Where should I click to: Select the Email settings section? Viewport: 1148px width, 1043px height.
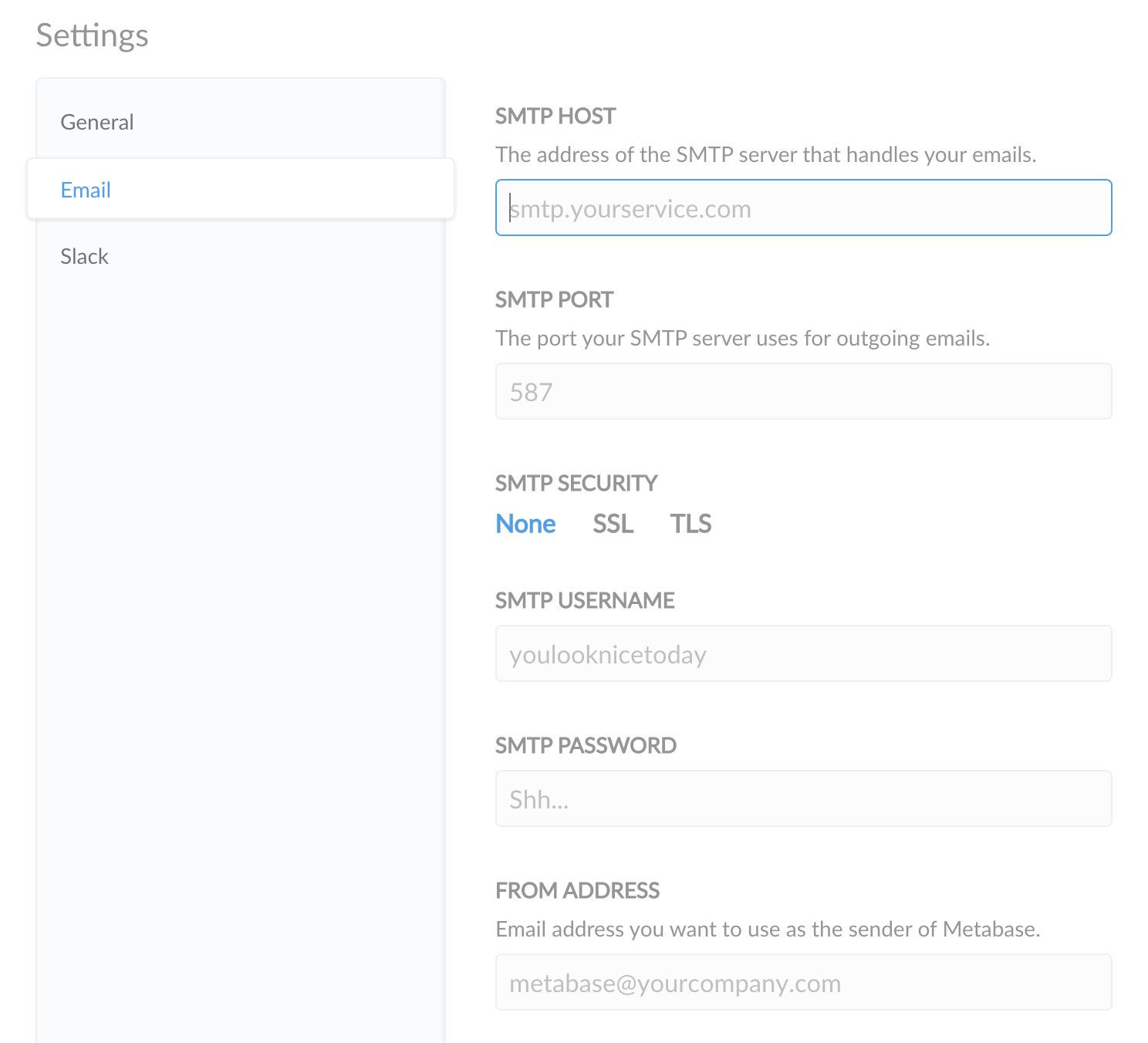click(86, 190)
